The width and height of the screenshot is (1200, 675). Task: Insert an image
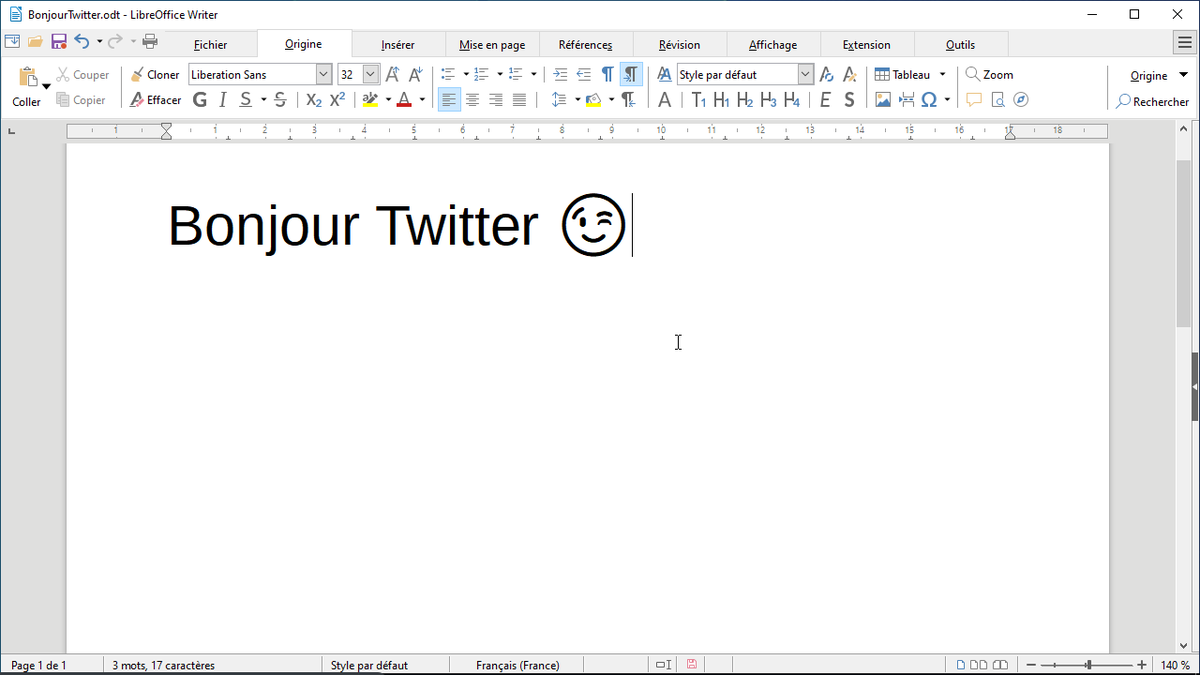(x=883, y=100)
